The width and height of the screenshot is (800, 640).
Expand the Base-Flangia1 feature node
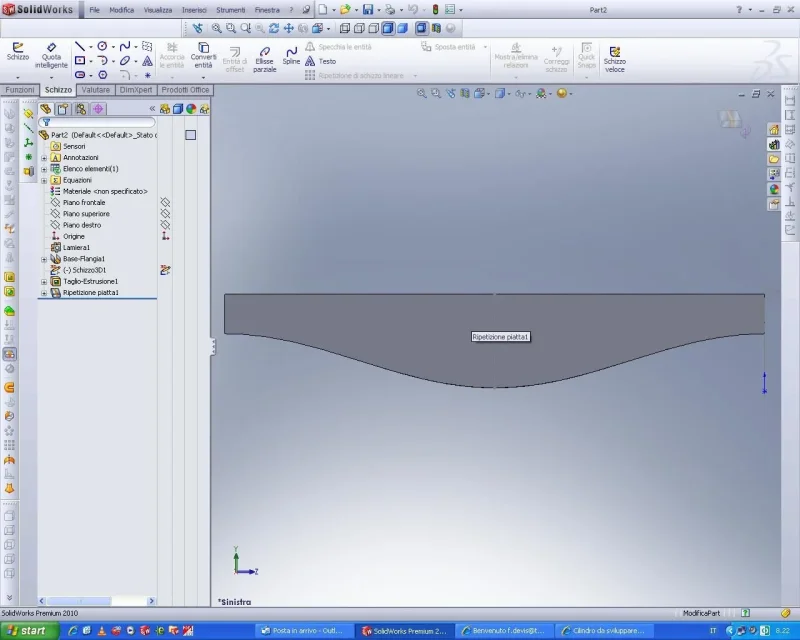click(44, 259)
